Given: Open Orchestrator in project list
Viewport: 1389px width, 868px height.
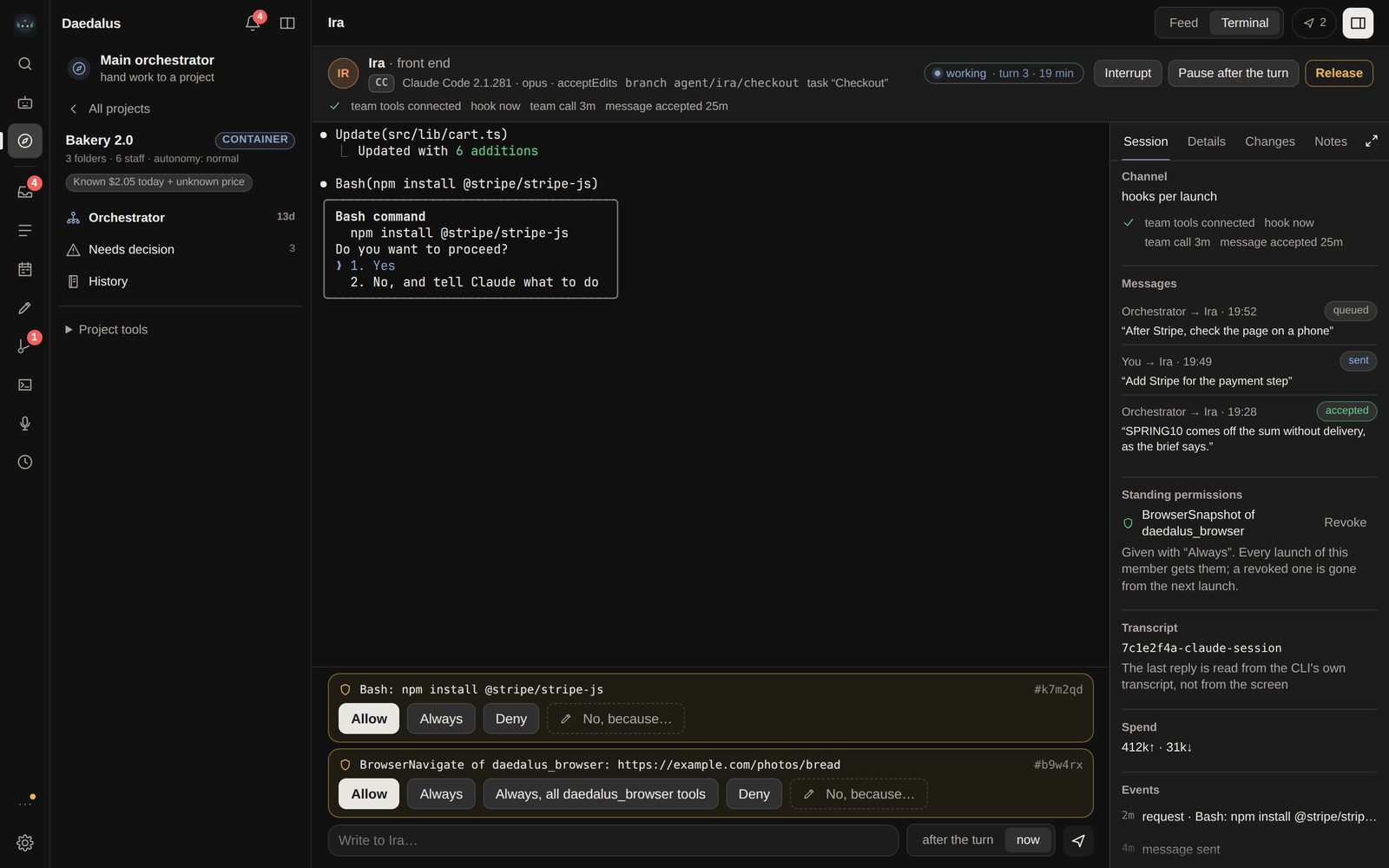Looking at the screenshot, I should coord(181,217).
